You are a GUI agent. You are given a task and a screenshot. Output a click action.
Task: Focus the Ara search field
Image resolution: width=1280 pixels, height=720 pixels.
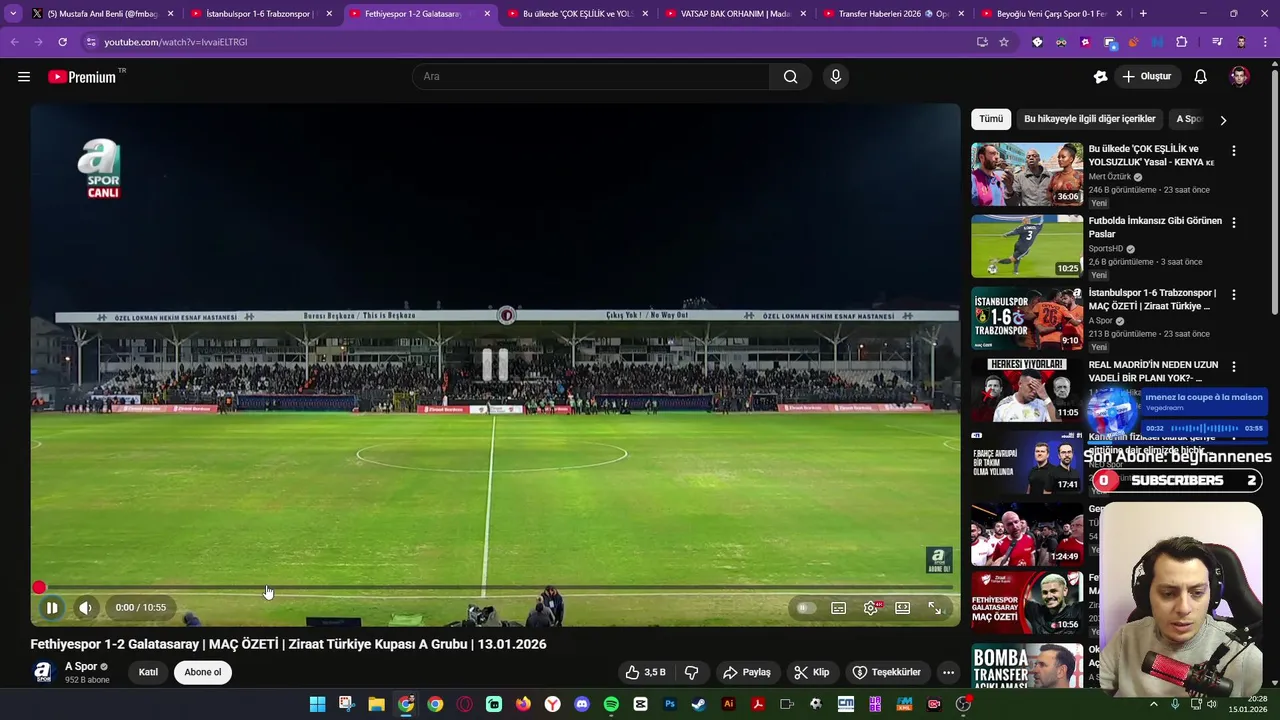point(591,77)
